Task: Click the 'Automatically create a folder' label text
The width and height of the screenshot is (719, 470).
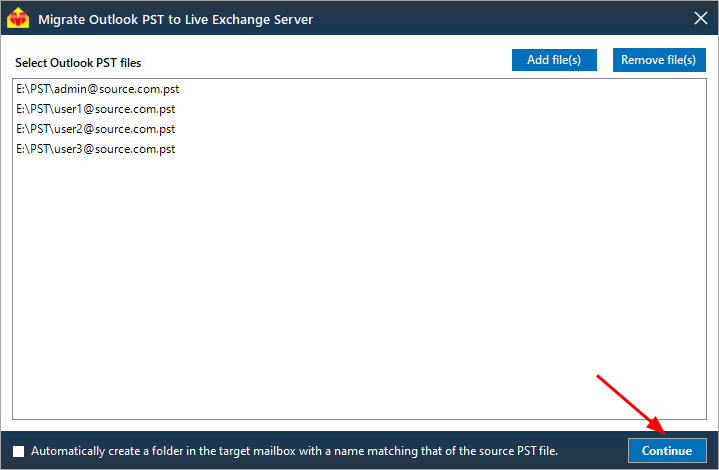Action: pyautogui.click(x=294, y=451)
